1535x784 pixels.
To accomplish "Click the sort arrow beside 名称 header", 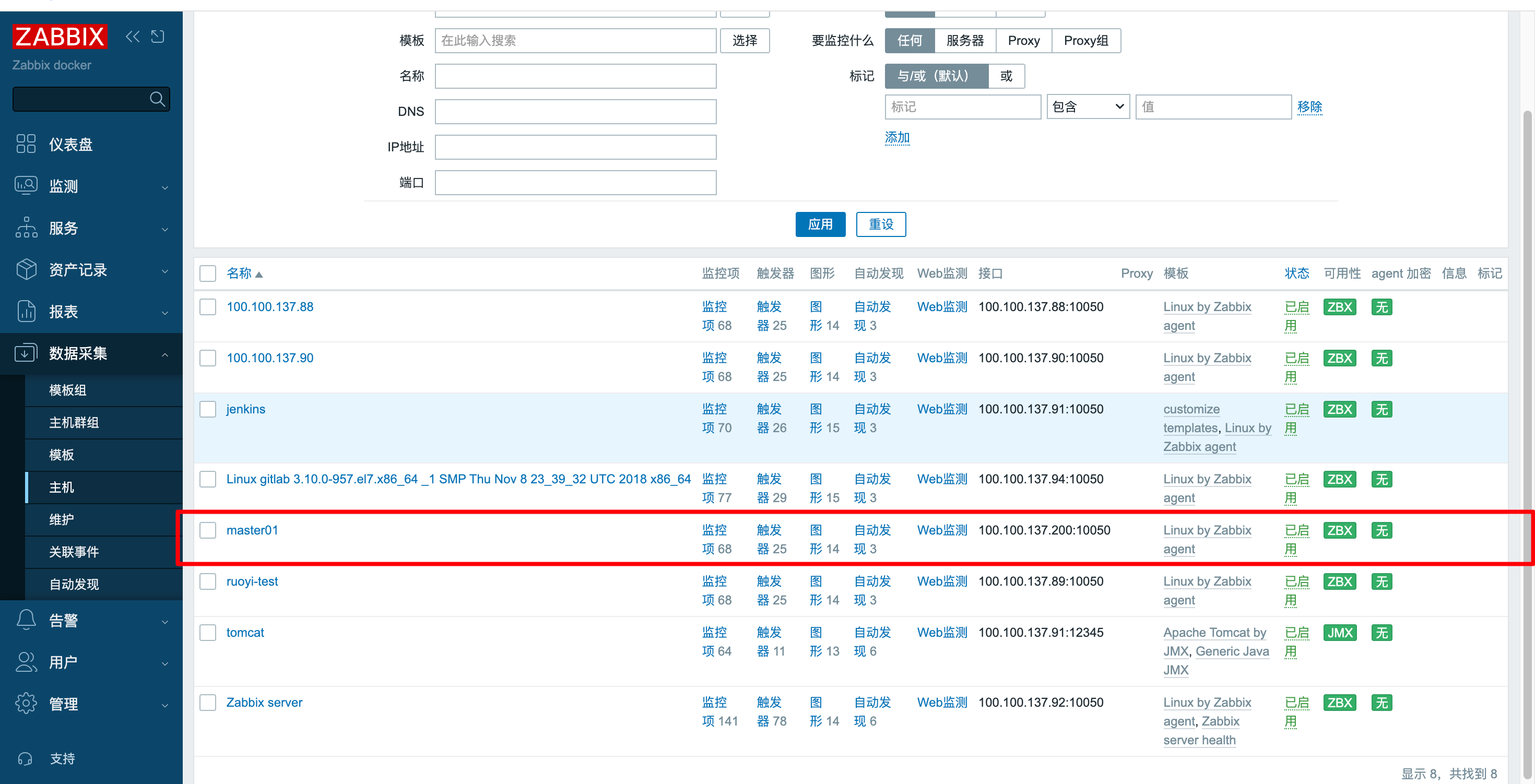I will pos(258,274).
